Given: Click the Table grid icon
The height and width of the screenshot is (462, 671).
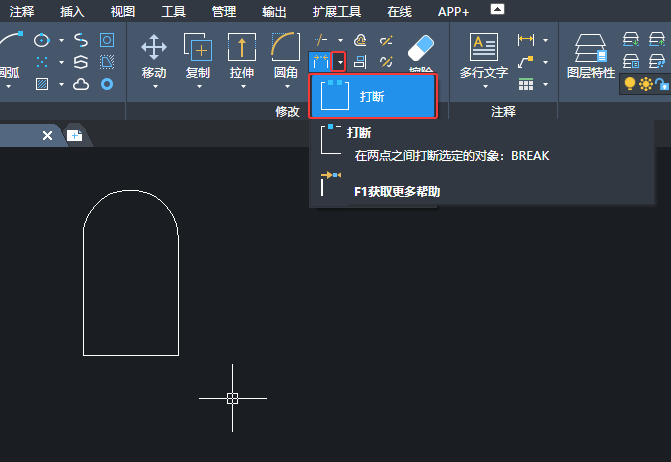Looking at the screenshot, I should (526, 84).
